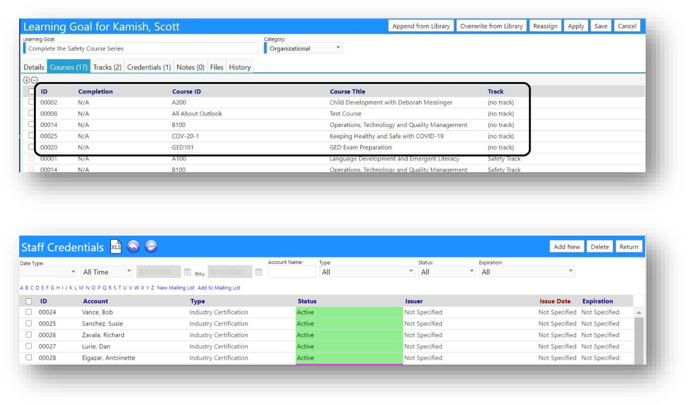
Task: Click the Reassign button
Action: (x=545, y=26)
